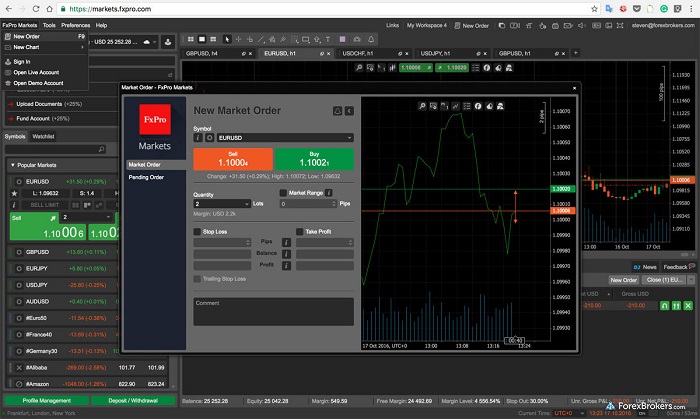The image size is (700, 419).
Task: Switch to the Watchlist tab
Action: tap(43, 137)
